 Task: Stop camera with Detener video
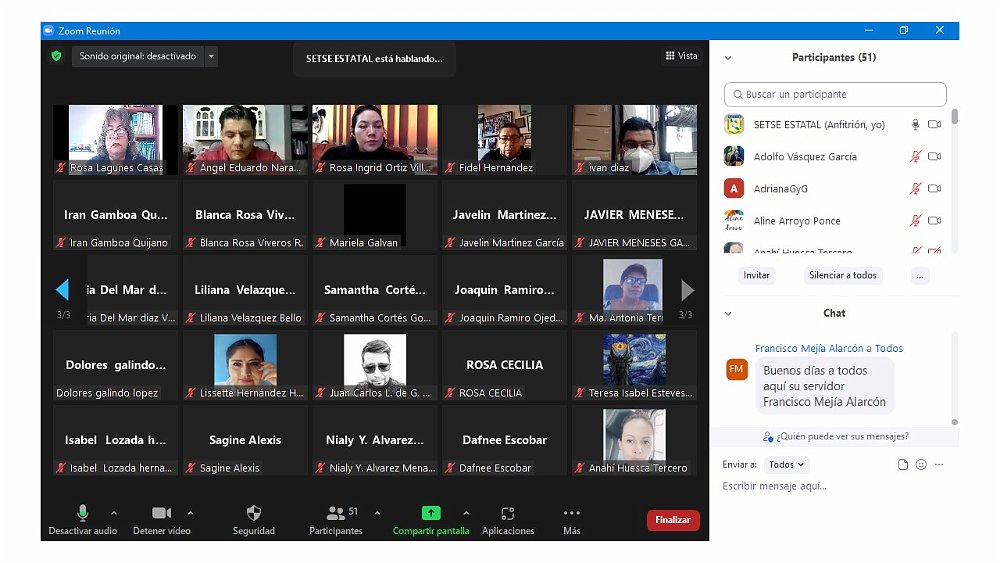pos(161,513)
